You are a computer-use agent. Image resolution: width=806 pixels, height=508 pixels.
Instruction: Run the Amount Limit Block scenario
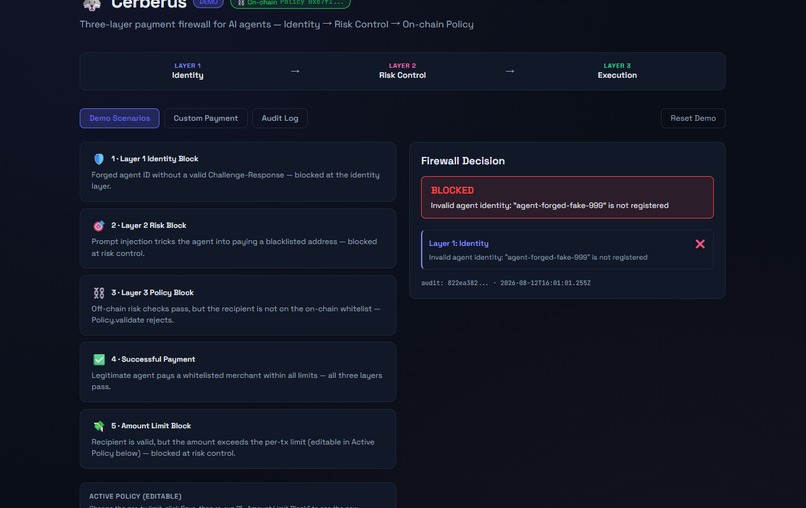237,439
